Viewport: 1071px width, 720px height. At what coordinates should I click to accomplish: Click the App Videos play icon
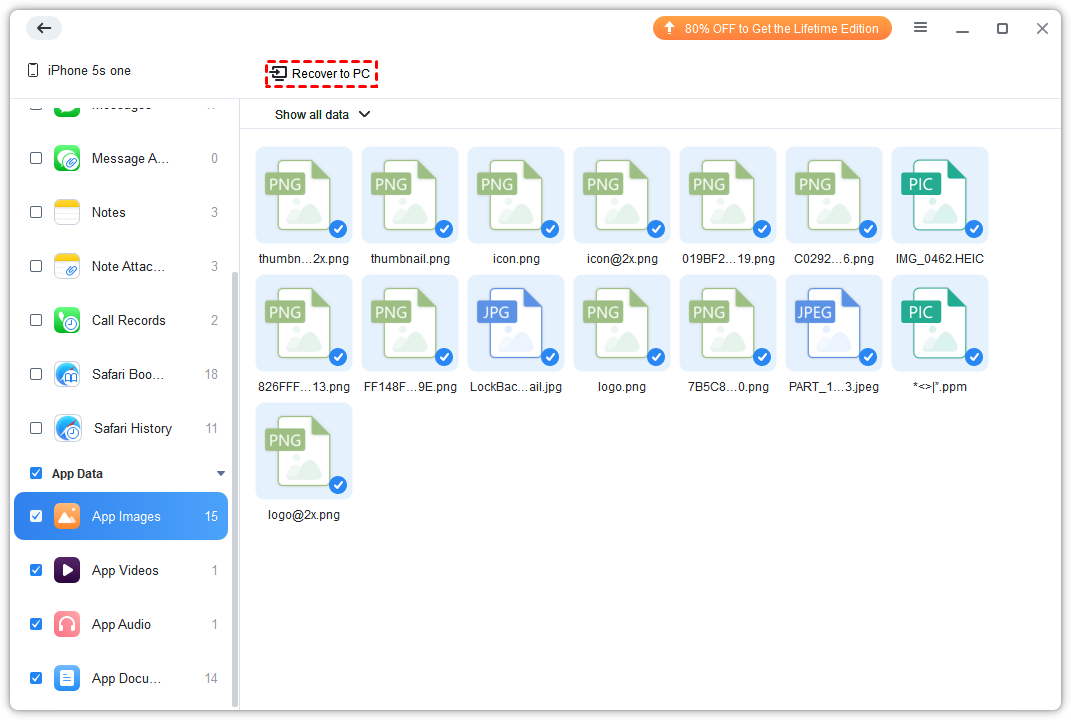click(x=67, y=570)
